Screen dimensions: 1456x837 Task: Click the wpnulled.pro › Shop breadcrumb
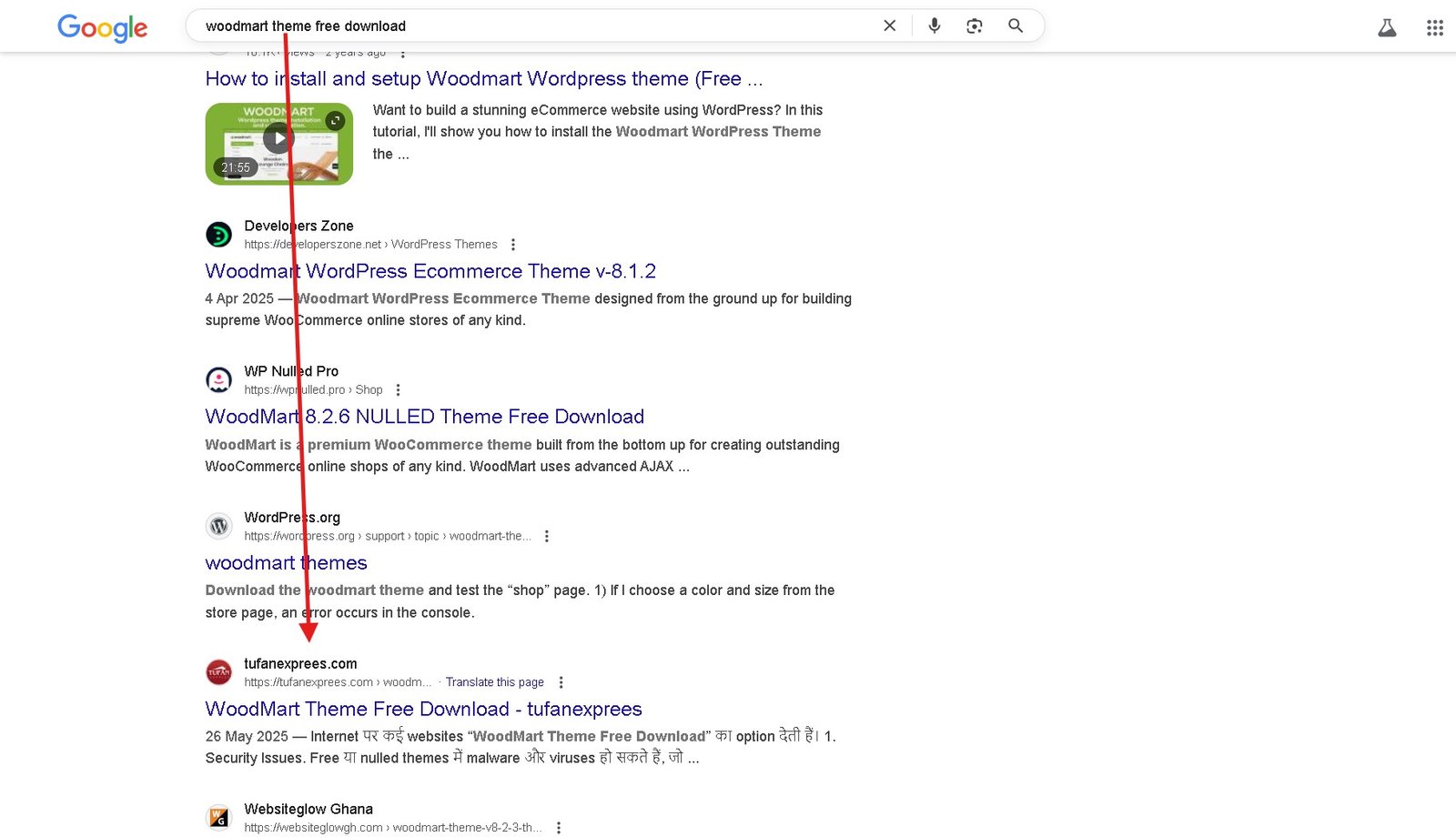pyautogui.click(x=313, y=390)
